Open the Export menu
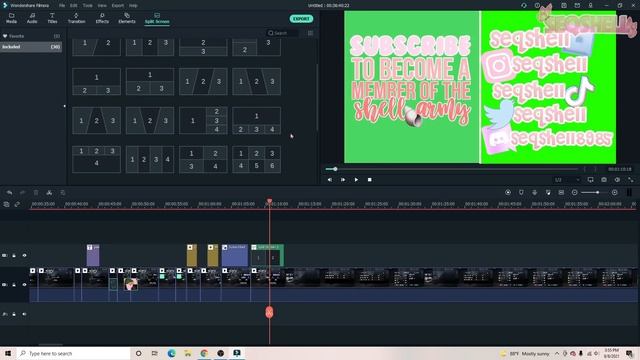Image resolution: width=640 pixels, height=360 pixels. click(x=118, y=5)
